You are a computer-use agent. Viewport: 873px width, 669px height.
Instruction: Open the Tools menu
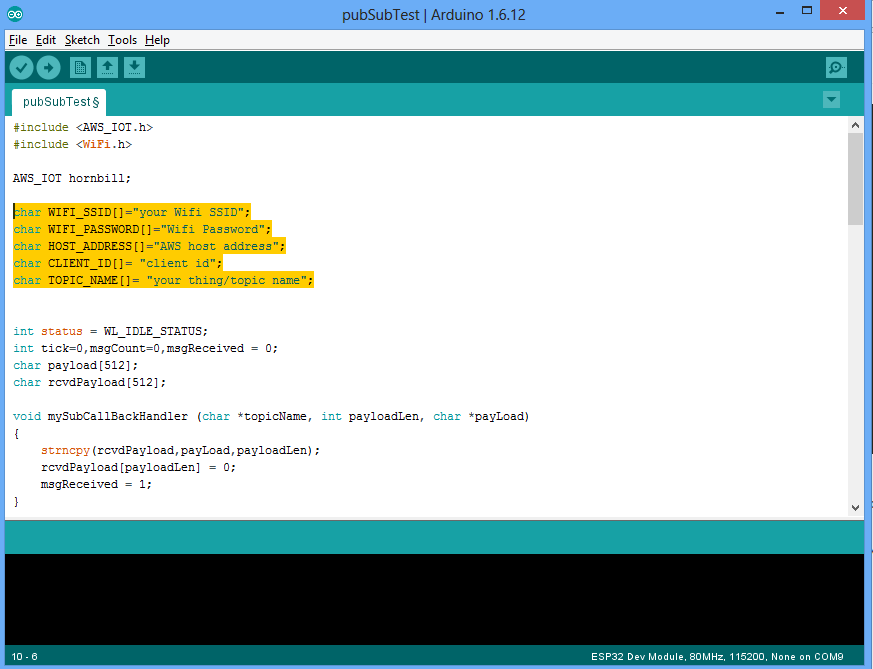pos(122,40)
